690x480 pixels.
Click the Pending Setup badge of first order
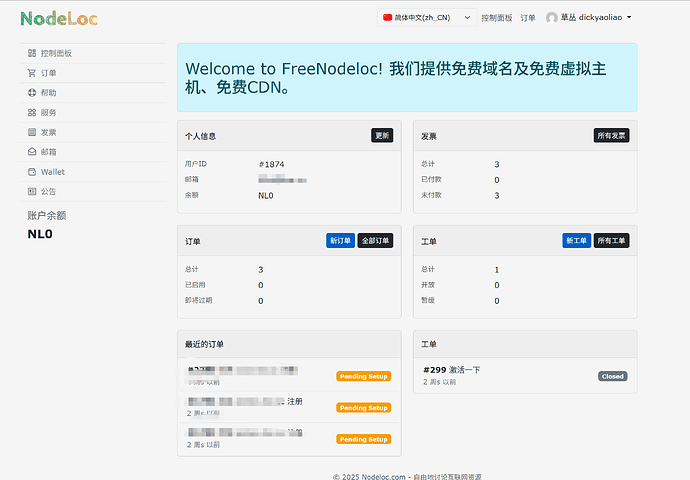click(363, 376)
